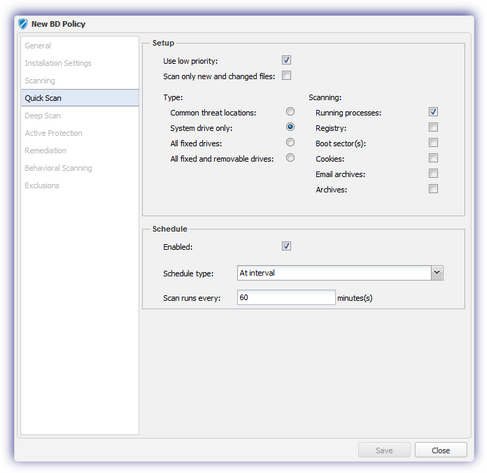Viewport: 487px width, 473px height.
Task: Open the Scanning page
Action: tap(80, 81)
